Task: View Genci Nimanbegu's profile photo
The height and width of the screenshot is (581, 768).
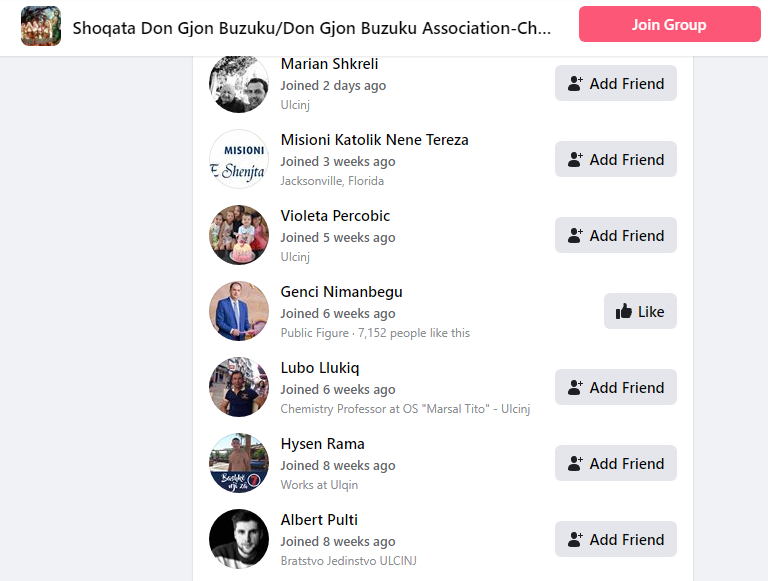Action: coord(239,311)
